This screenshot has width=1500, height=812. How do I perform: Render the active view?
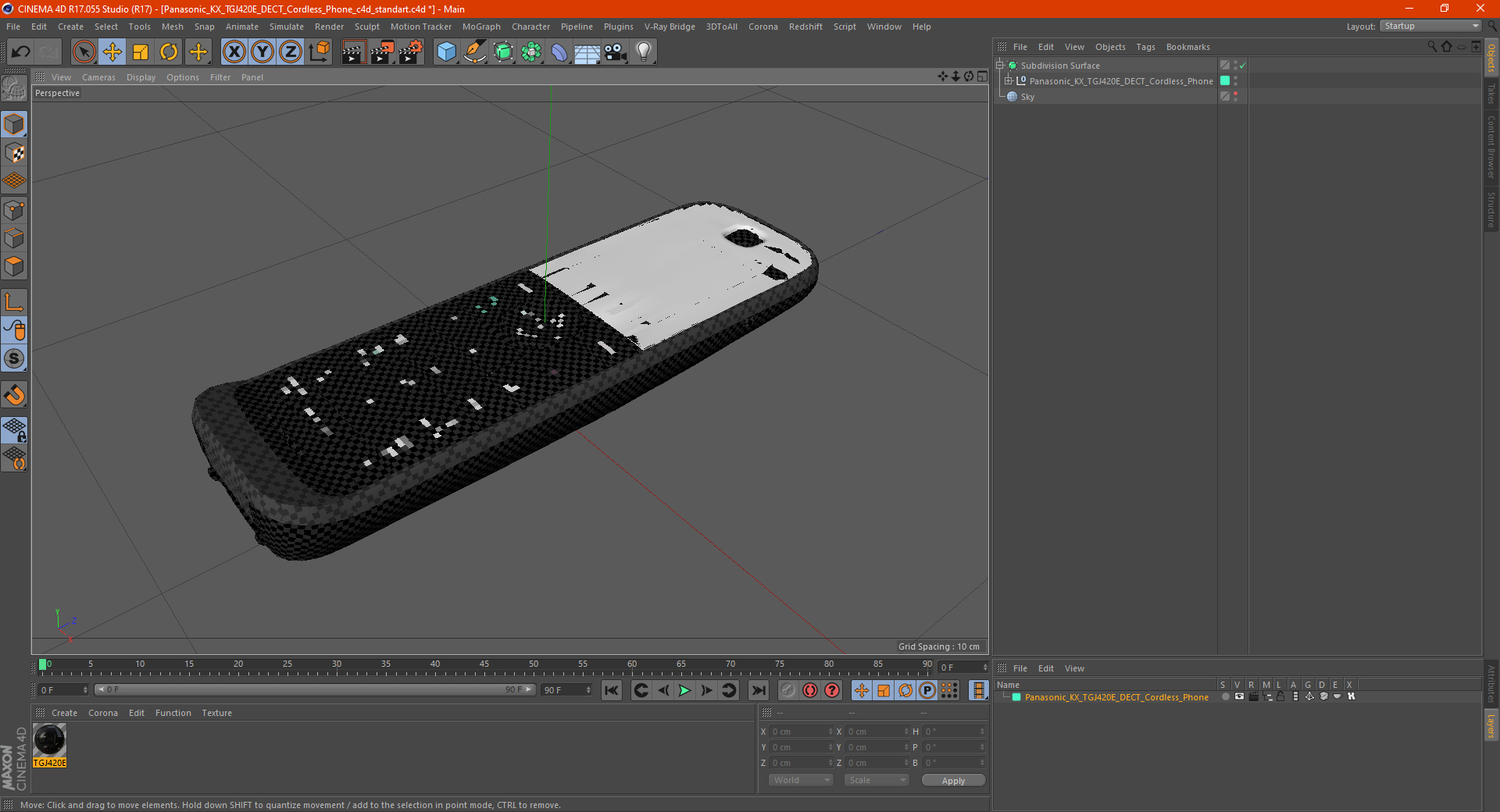(x=353, y=52)
